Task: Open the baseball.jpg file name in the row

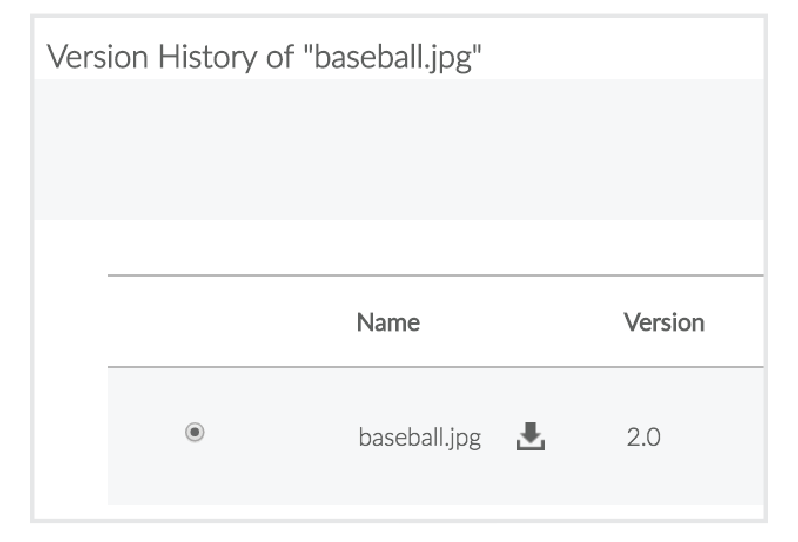Action: [x=419, y=438]
